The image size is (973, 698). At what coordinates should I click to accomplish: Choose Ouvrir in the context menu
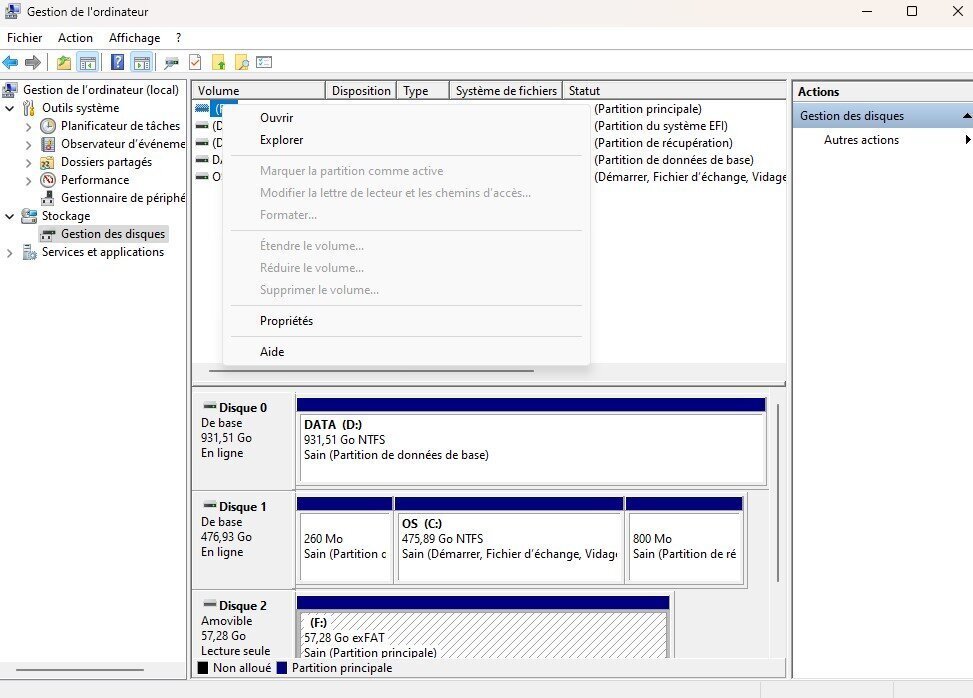click(x=406, y=118)
